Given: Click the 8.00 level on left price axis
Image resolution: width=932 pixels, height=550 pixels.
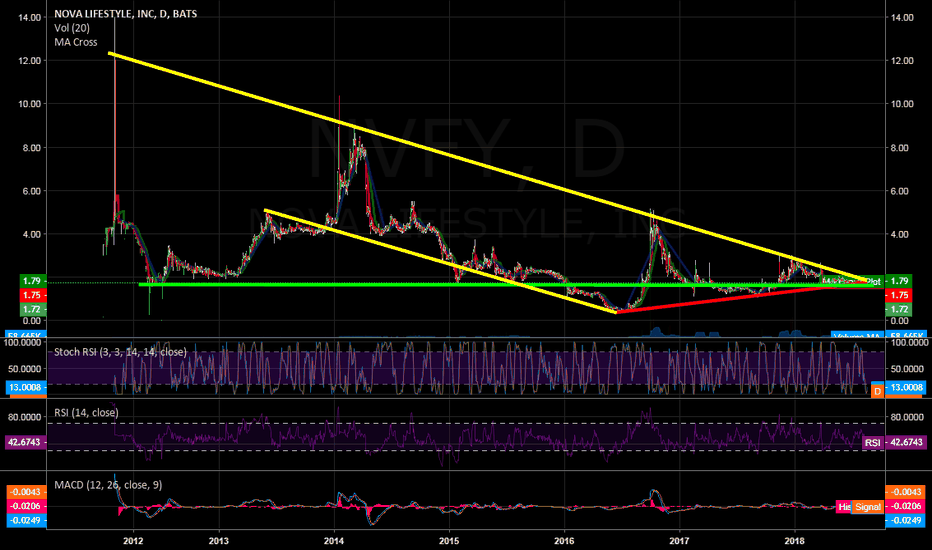Looking at the screenshot, I should pos(32,147).
